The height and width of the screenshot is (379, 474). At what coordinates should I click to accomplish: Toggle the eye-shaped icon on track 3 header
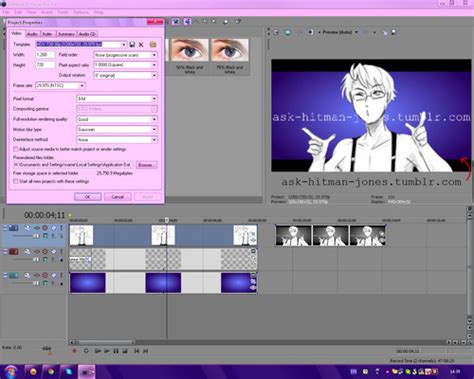point(37,275)
